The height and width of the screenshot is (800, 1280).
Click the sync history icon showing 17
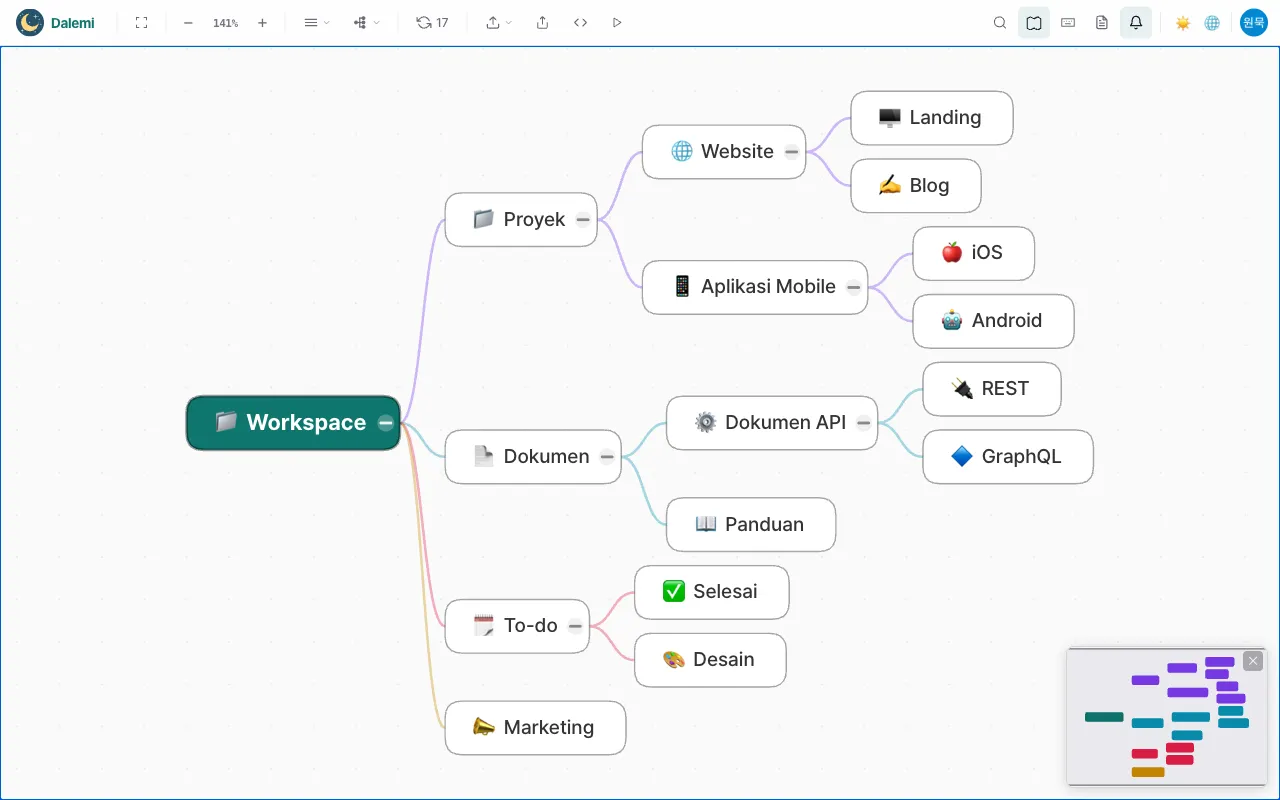click(432, 22)
